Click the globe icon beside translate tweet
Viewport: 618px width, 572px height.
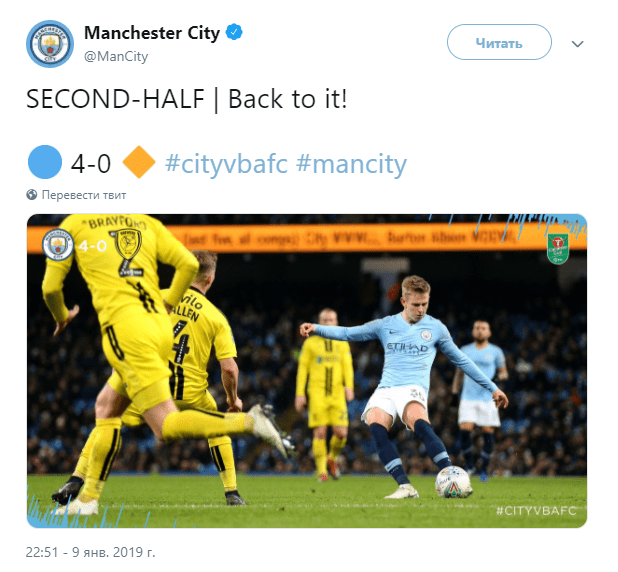[x=32, y=195]
